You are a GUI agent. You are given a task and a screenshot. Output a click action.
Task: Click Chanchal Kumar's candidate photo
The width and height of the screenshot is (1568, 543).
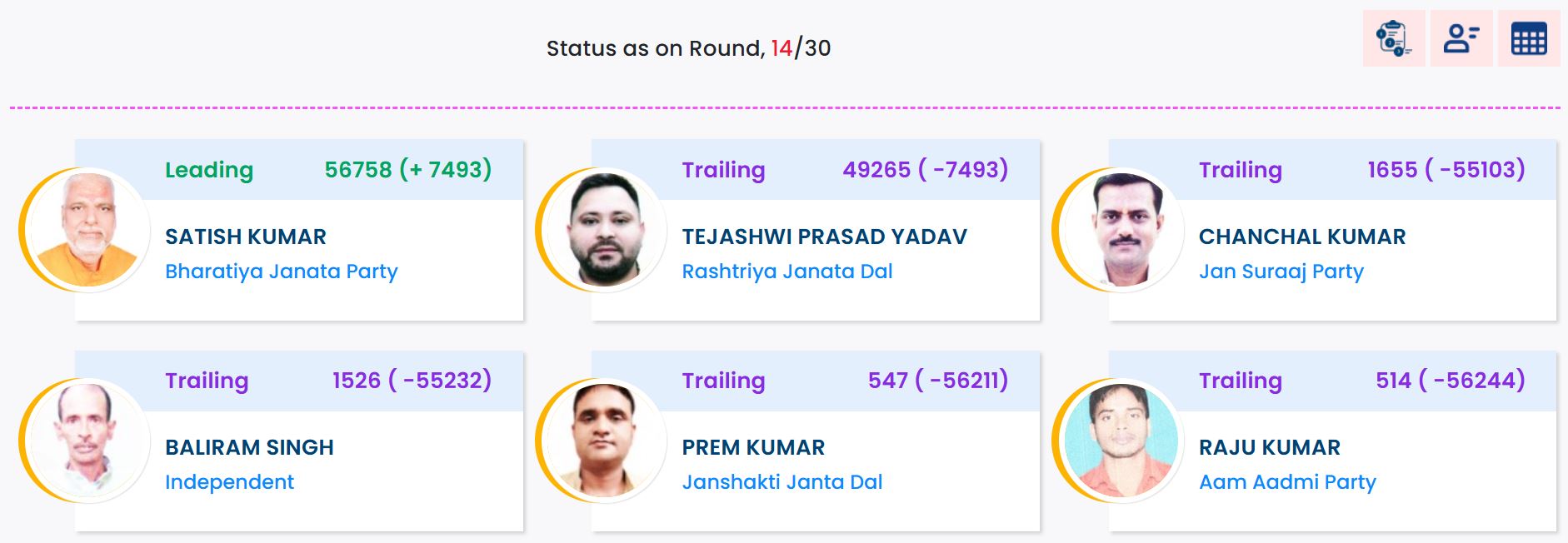point(1121,230)
